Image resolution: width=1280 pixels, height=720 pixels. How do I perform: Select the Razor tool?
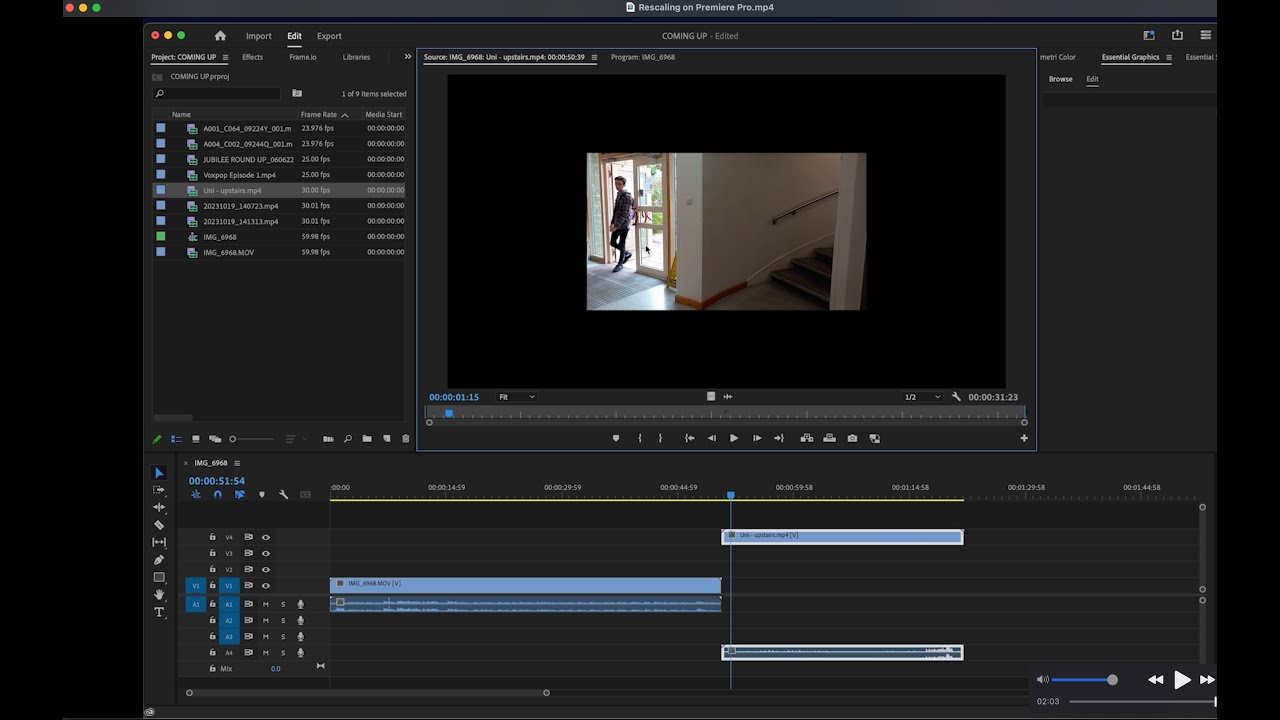tap(158, 524)
